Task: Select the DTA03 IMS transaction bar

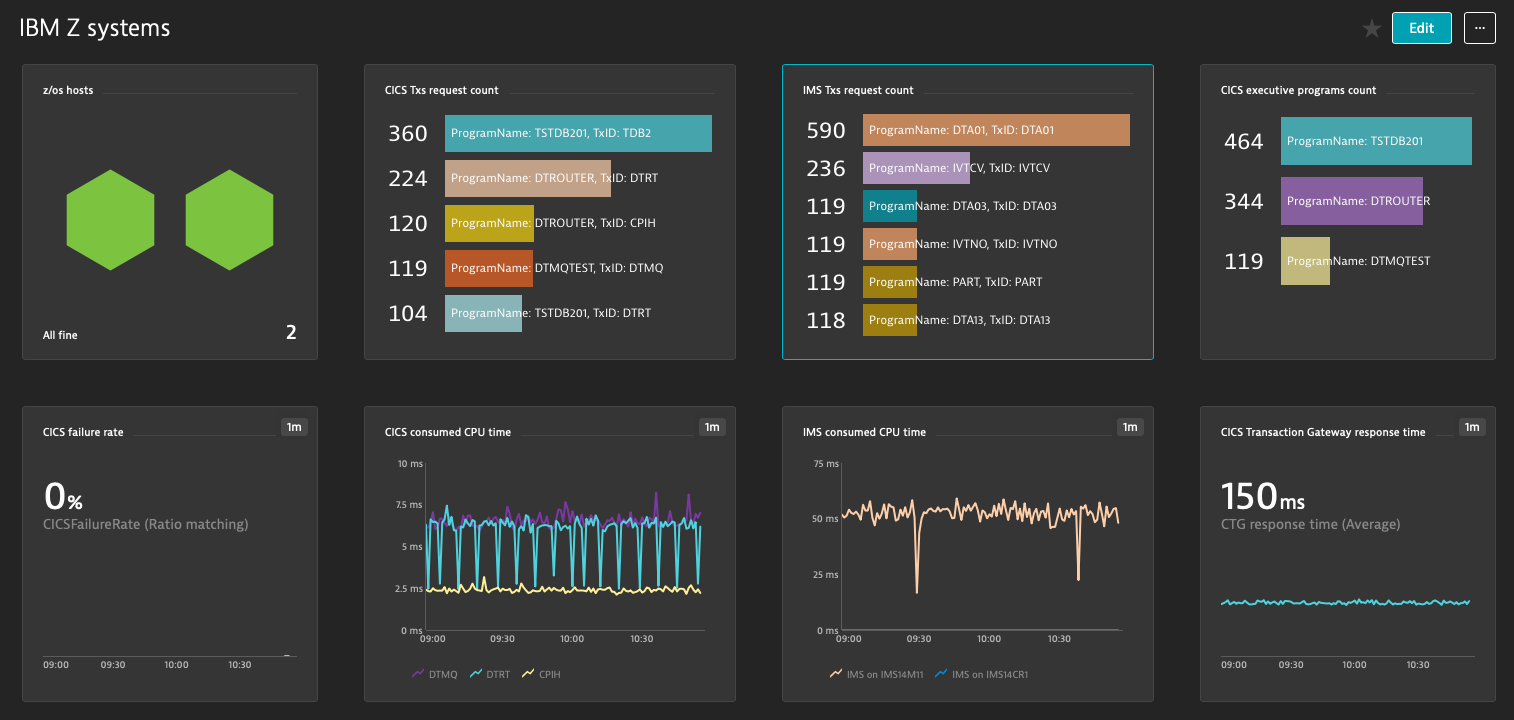Action: [x=890, y=206]
